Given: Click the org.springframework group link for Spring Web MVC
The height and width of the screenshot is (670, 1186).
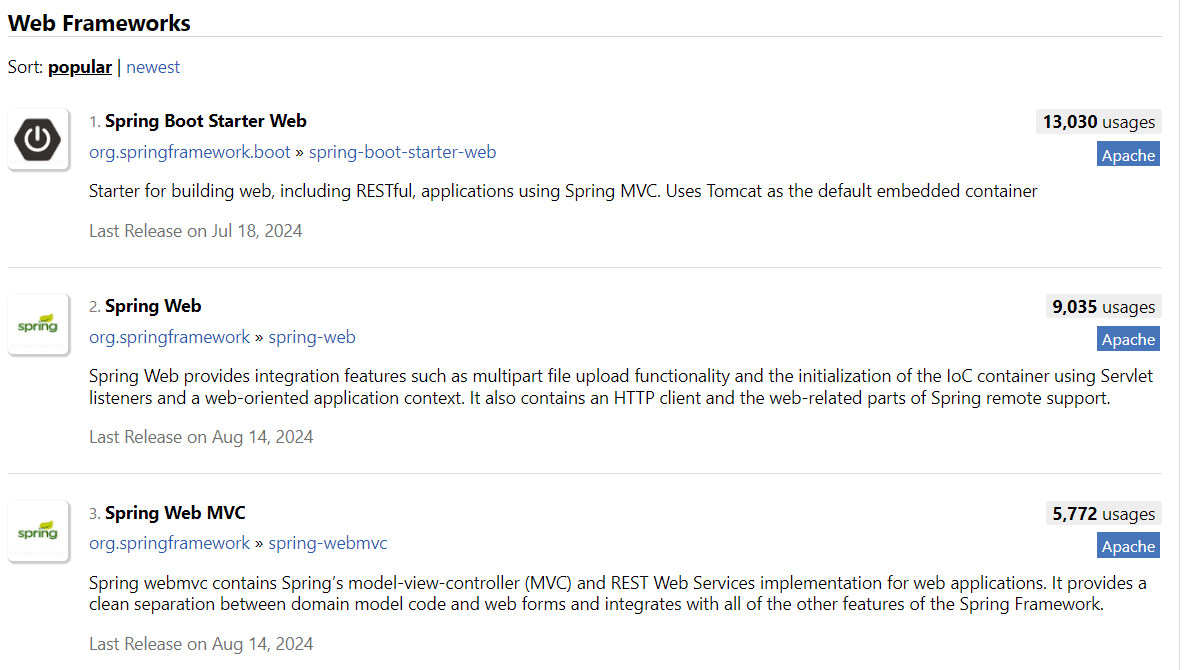Looking at the screenshot, I should click(169, 543).
